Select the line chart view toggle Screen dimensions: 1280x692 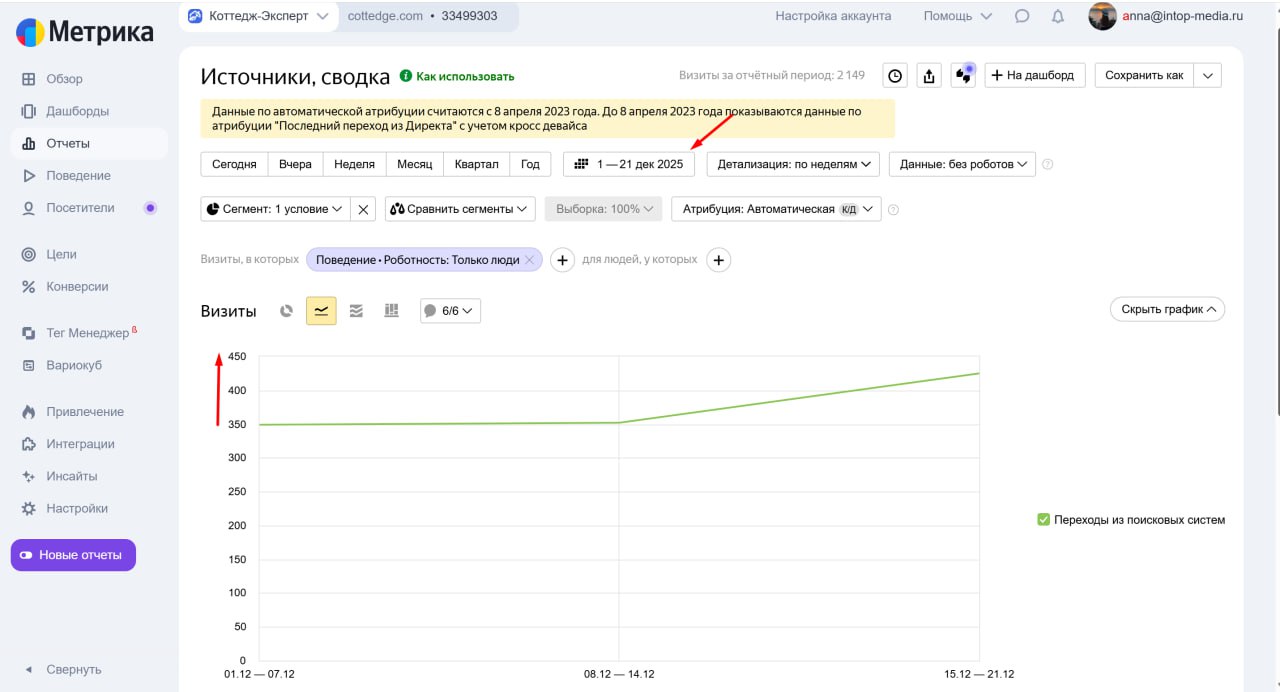point(321,311)
